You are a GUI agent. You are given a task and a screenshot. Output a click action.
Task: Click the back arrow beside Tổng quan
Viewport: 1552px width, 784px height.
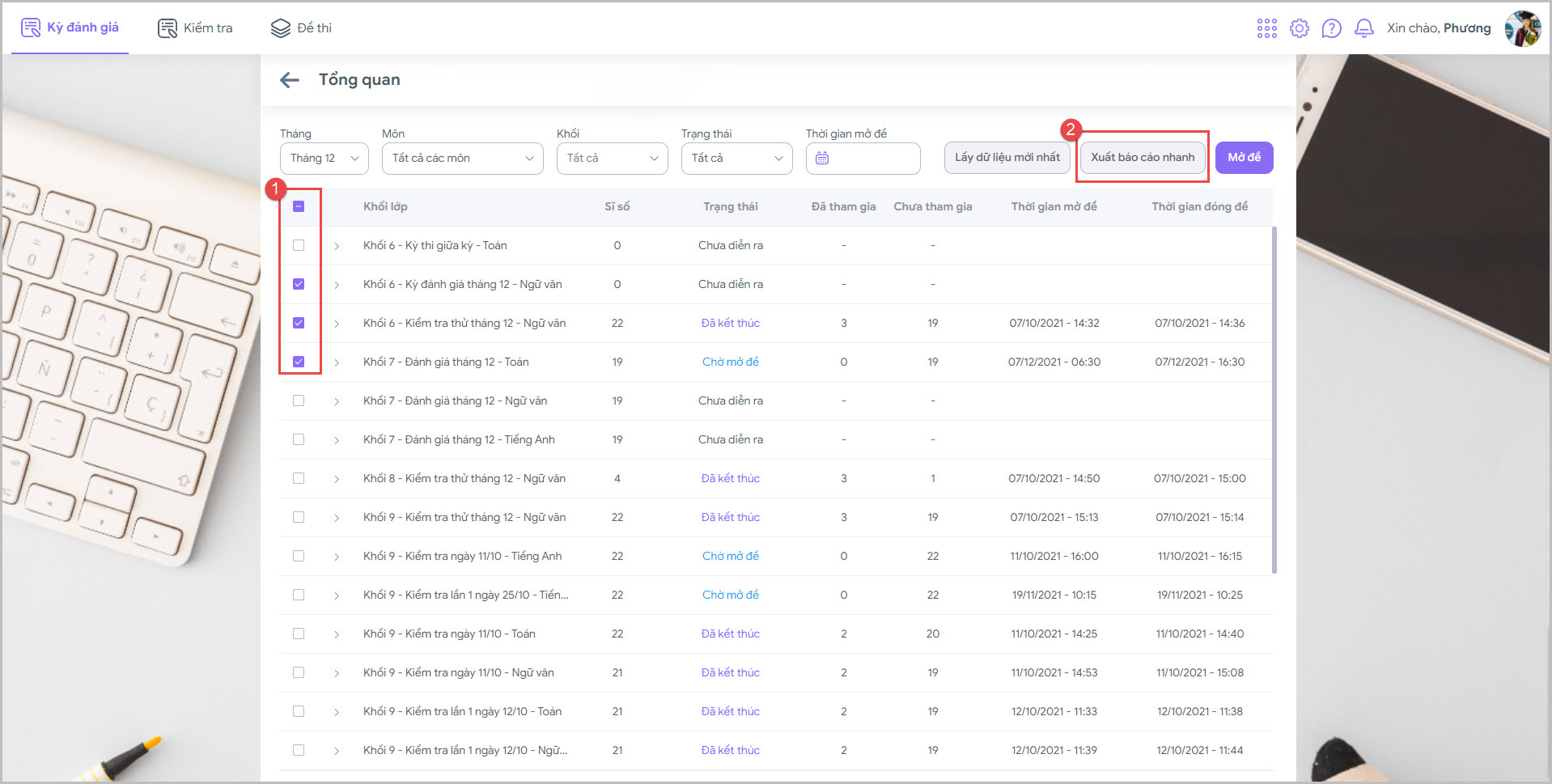pyautogui.click(x=289, y=80)
